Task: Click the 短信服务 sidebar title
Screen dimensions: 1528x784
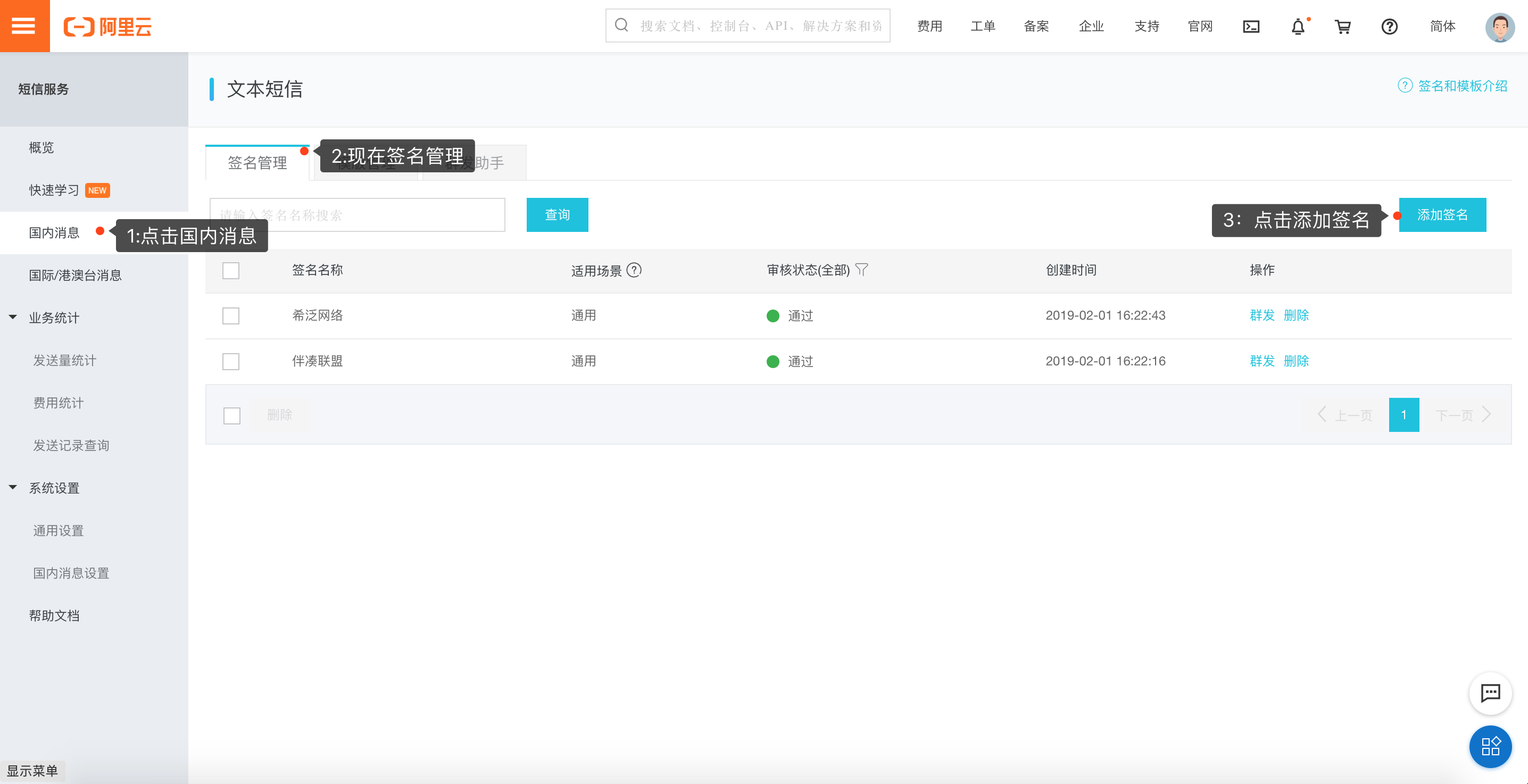Action: coord(43,89)
